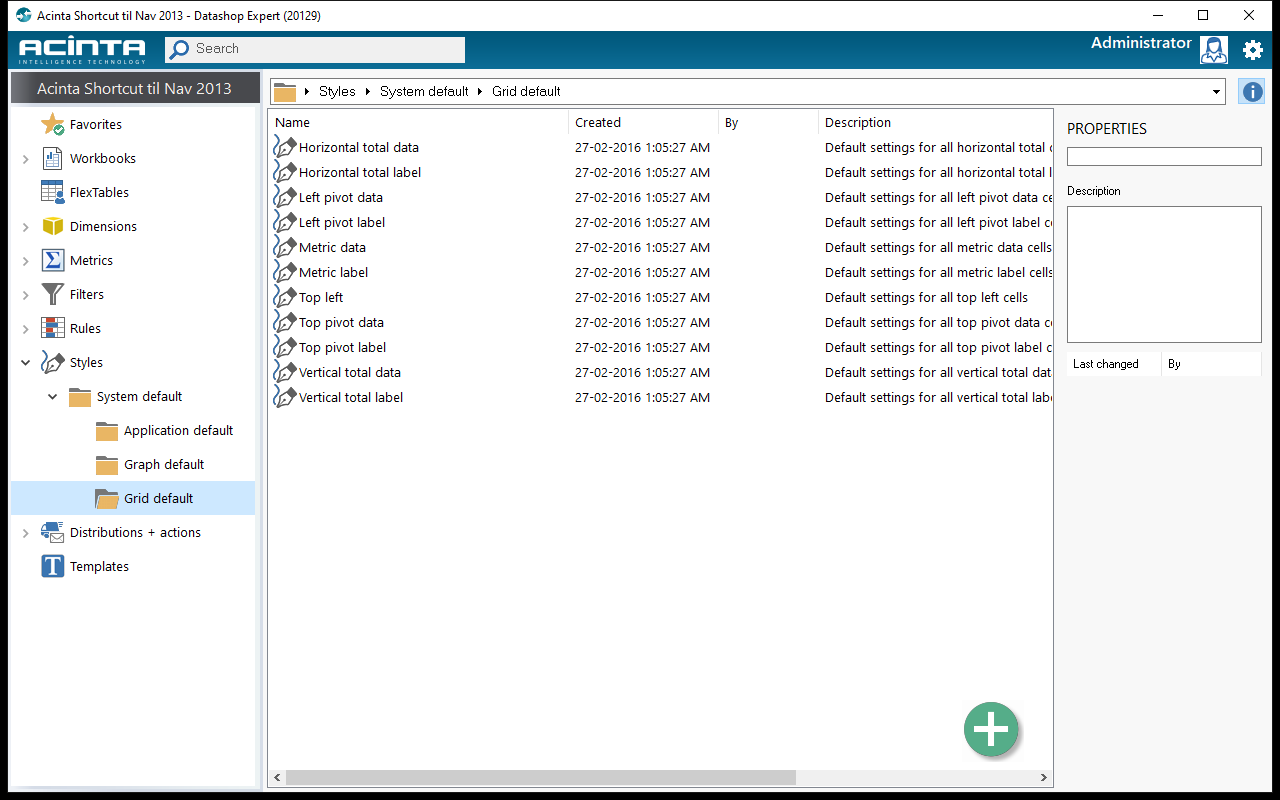Click the search magnifier icon
The height and width of the screenshot is (800, 1280).
click(179, 49)
